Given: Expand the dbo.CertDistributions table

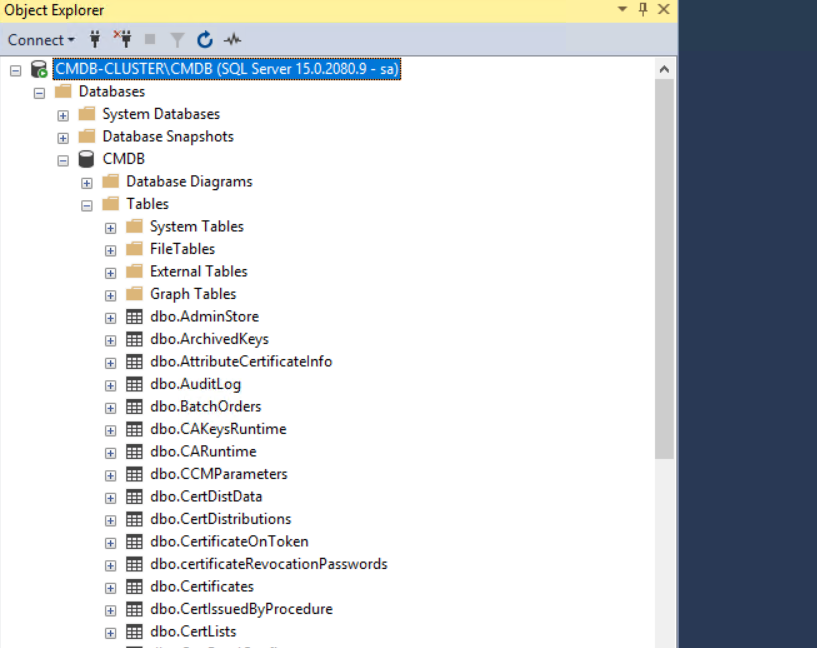Looking at the screenshot, I should coord(110,520).
